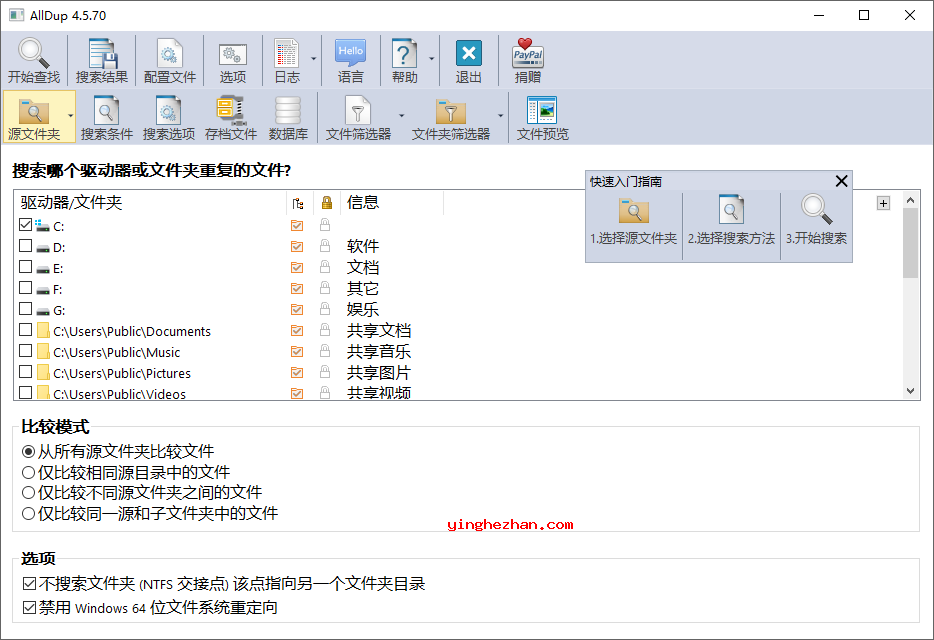This screenshot has height=640, width=934.
Task: Check the G: drive checkbox
Action: tap(26, 309)
